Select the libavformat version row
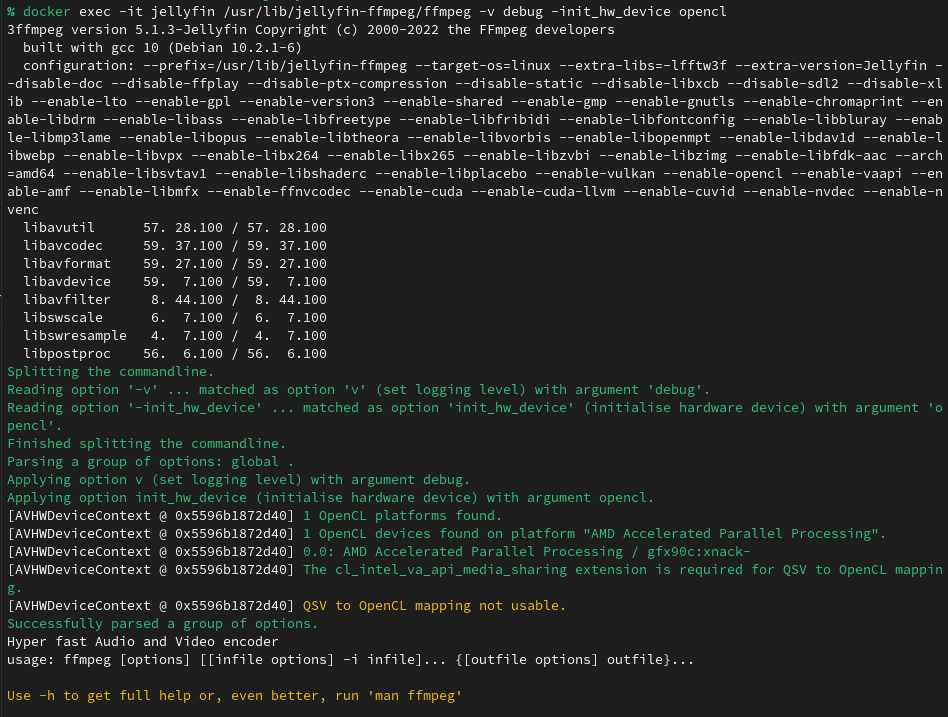Screen dimensions: 948x717 point(175,264)
